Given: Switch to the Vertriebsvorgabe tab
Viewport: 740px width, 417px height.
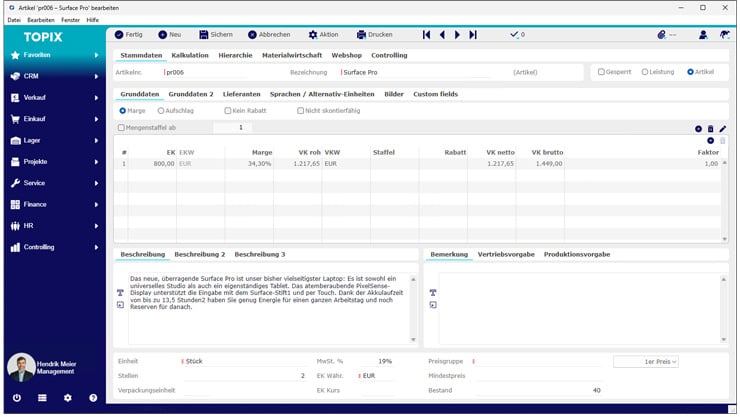Looking at the screenshot, I should (505, 254).
